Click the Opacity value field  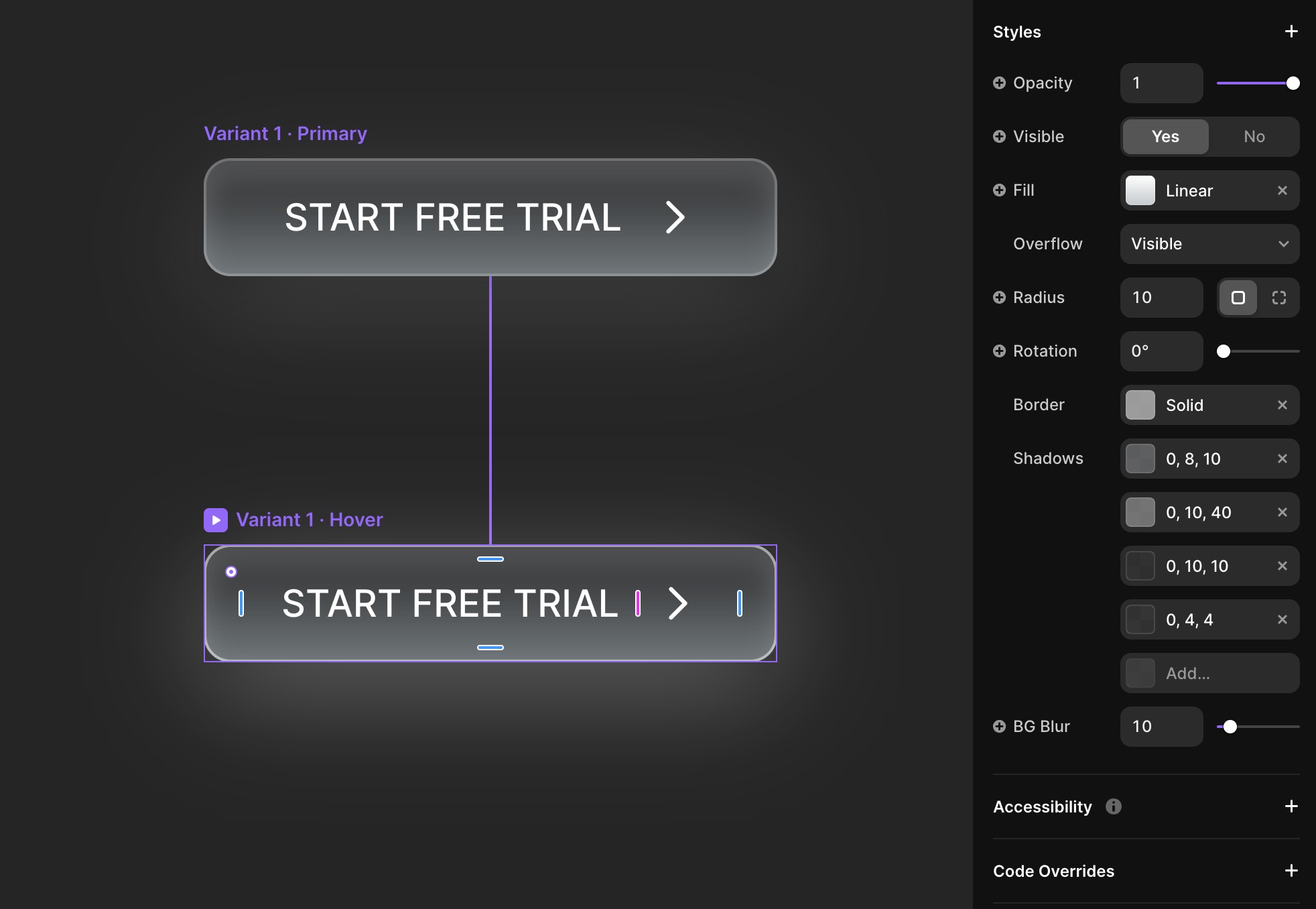(1161, 83)
